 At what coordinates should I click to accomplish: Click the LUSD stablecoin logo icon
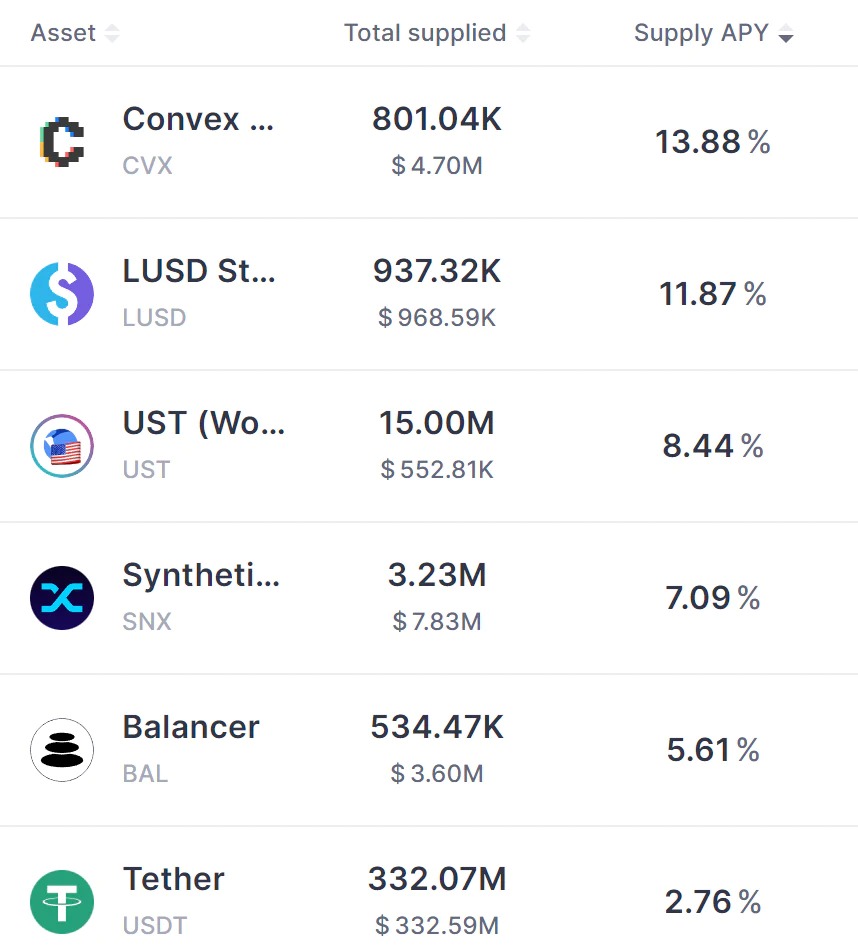pos(62,294)
